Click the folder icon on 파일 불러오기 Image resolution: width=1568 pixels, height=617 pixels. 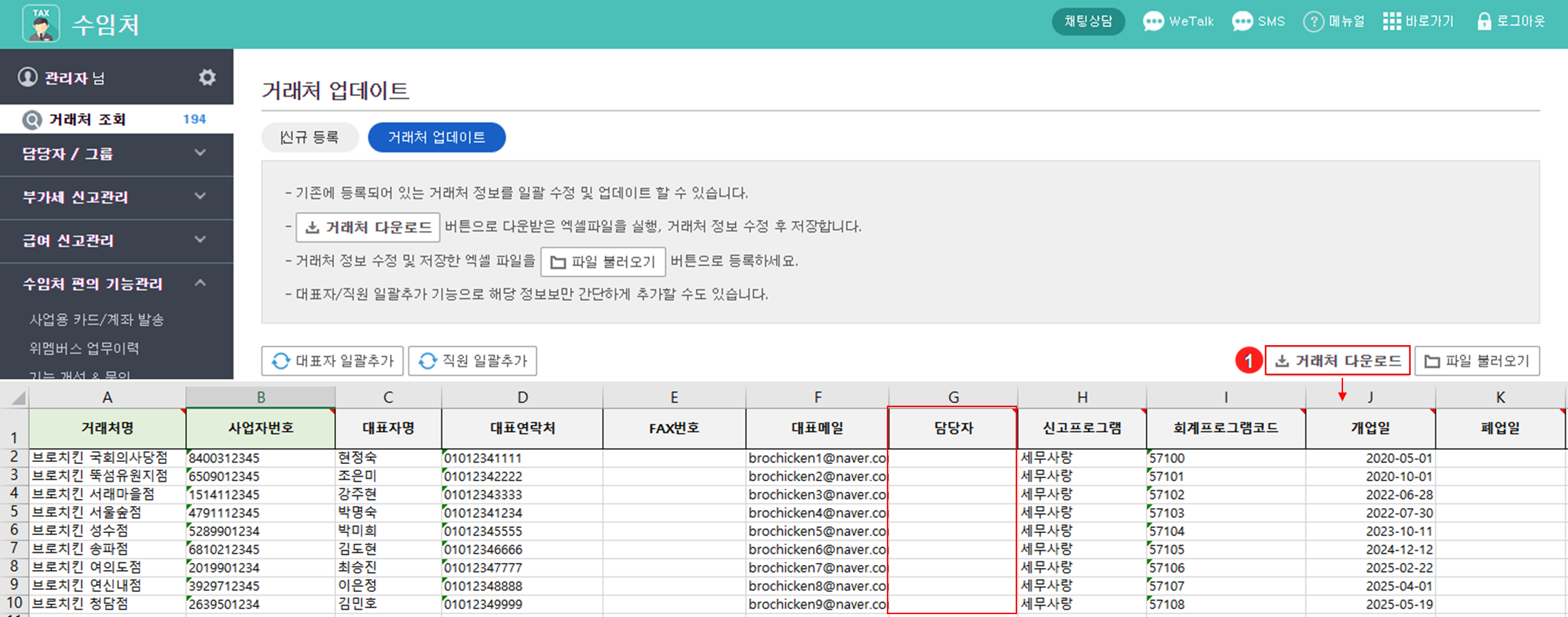1432,362
